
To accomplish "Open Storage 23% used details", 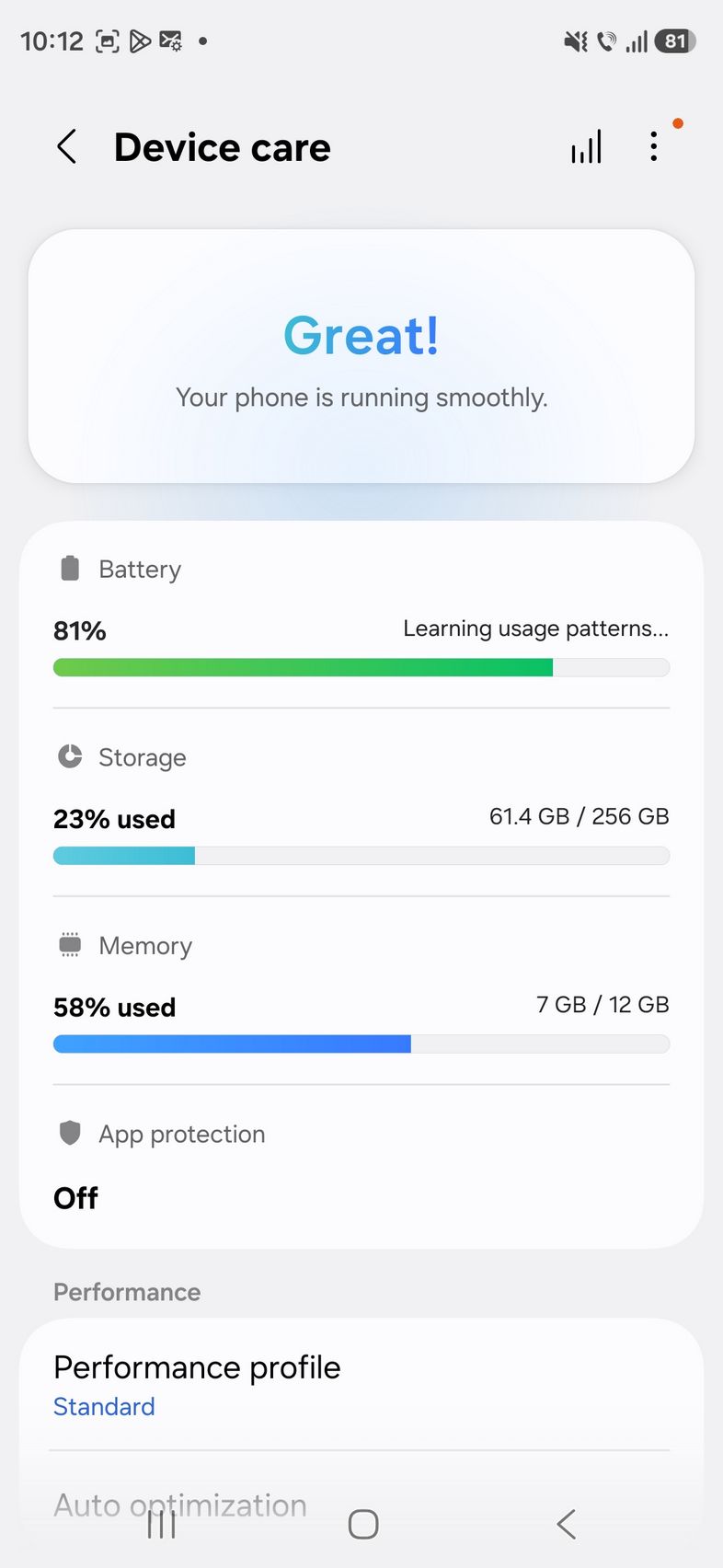I will [x=114, y=819].
